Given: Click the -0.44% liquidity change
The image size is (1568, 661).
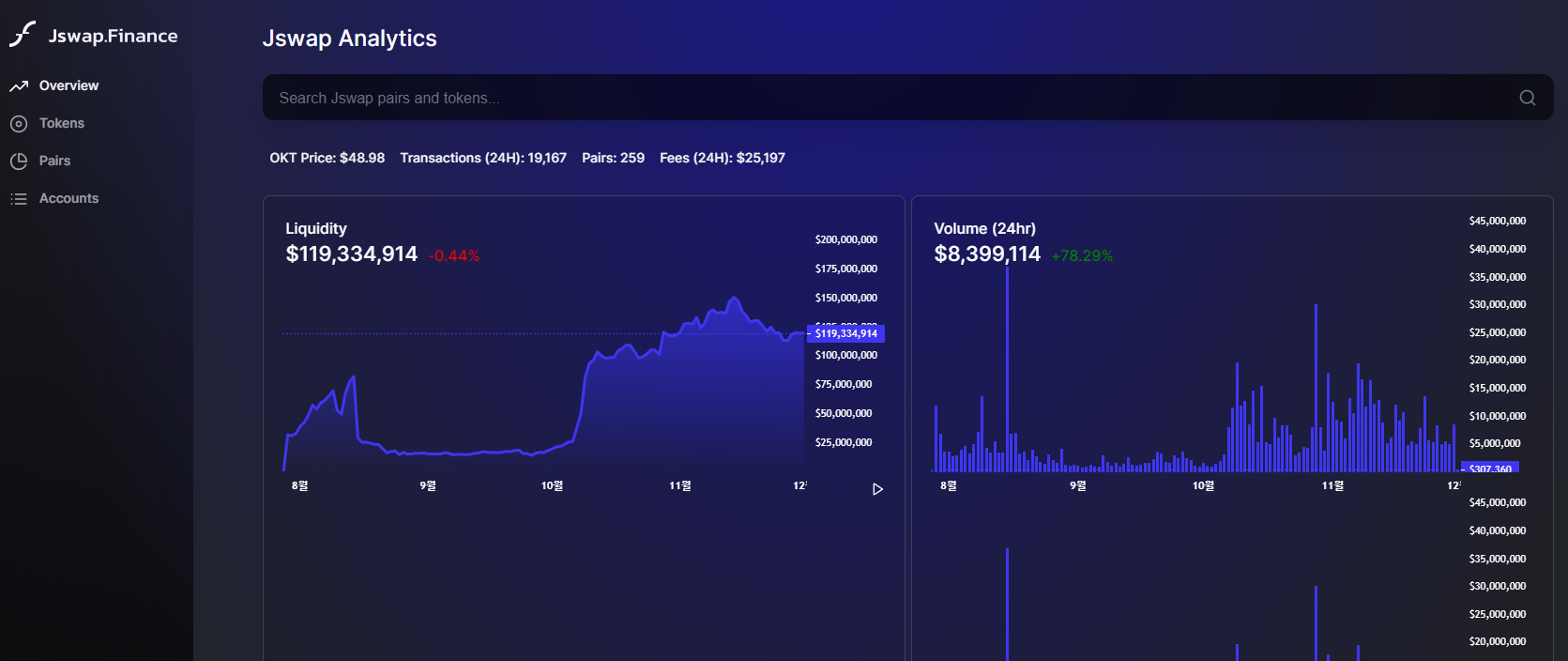Looking at the screenshot, I should 454,255.
